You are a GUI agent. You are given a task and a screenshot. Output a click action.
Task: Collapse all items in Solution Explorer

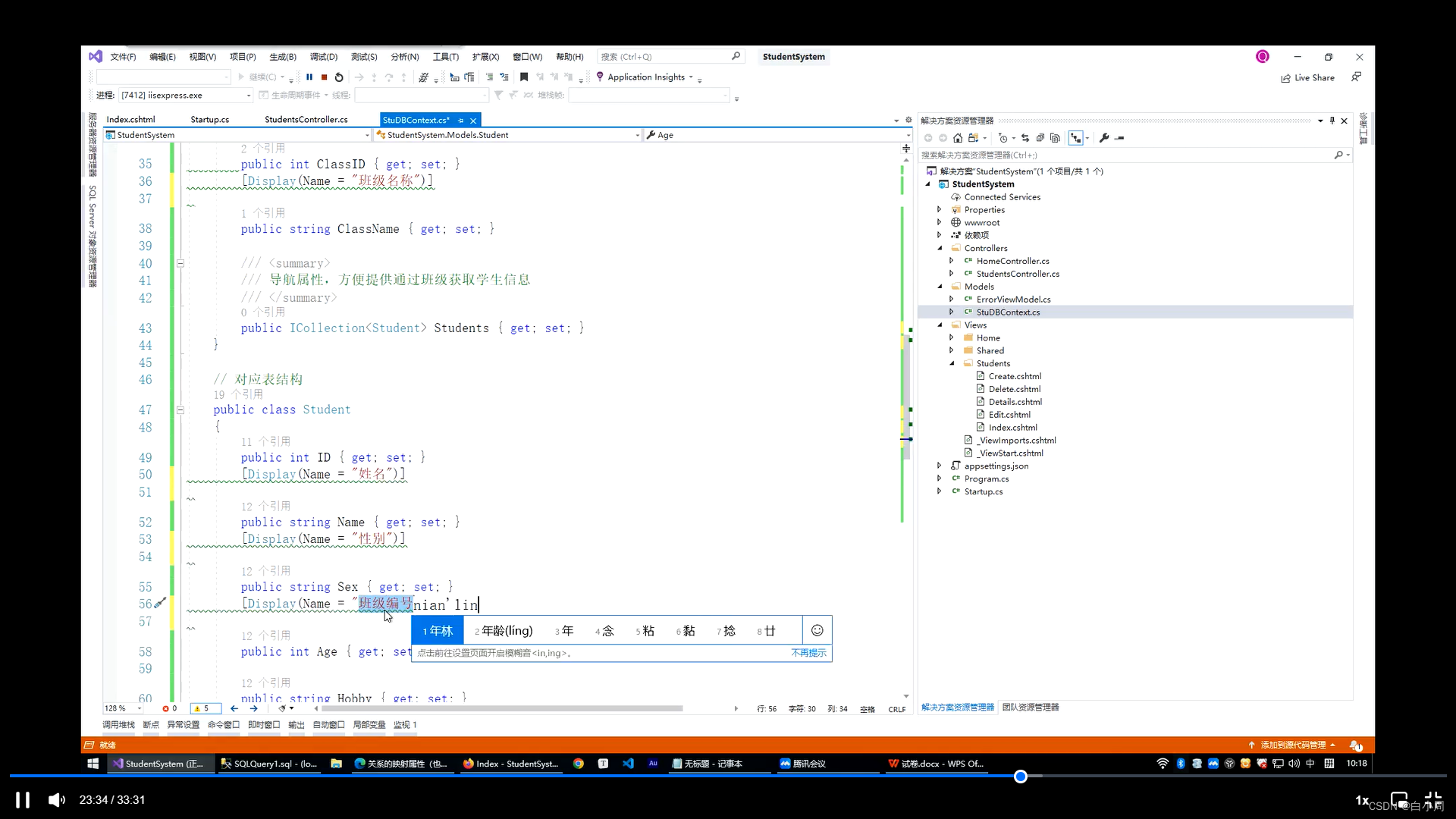tap(1040, 138)
